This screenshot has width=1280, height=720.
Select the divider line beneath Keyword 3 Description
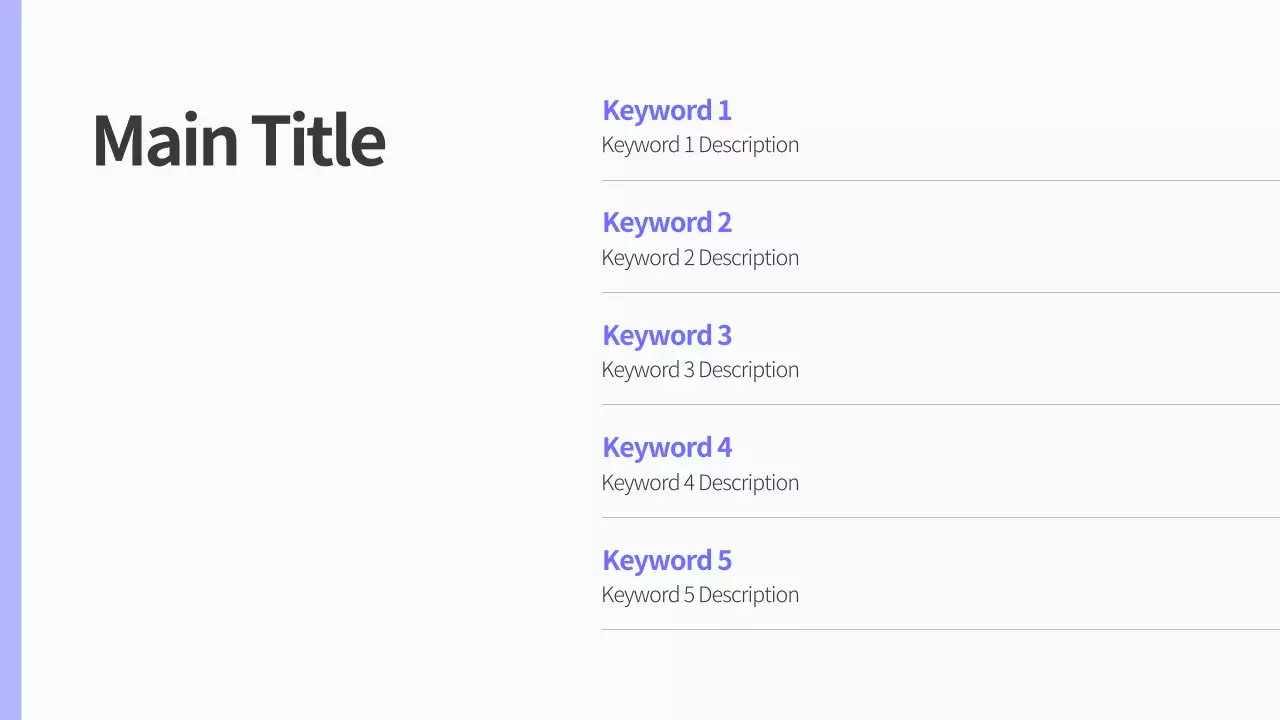(x=940, y=405)
